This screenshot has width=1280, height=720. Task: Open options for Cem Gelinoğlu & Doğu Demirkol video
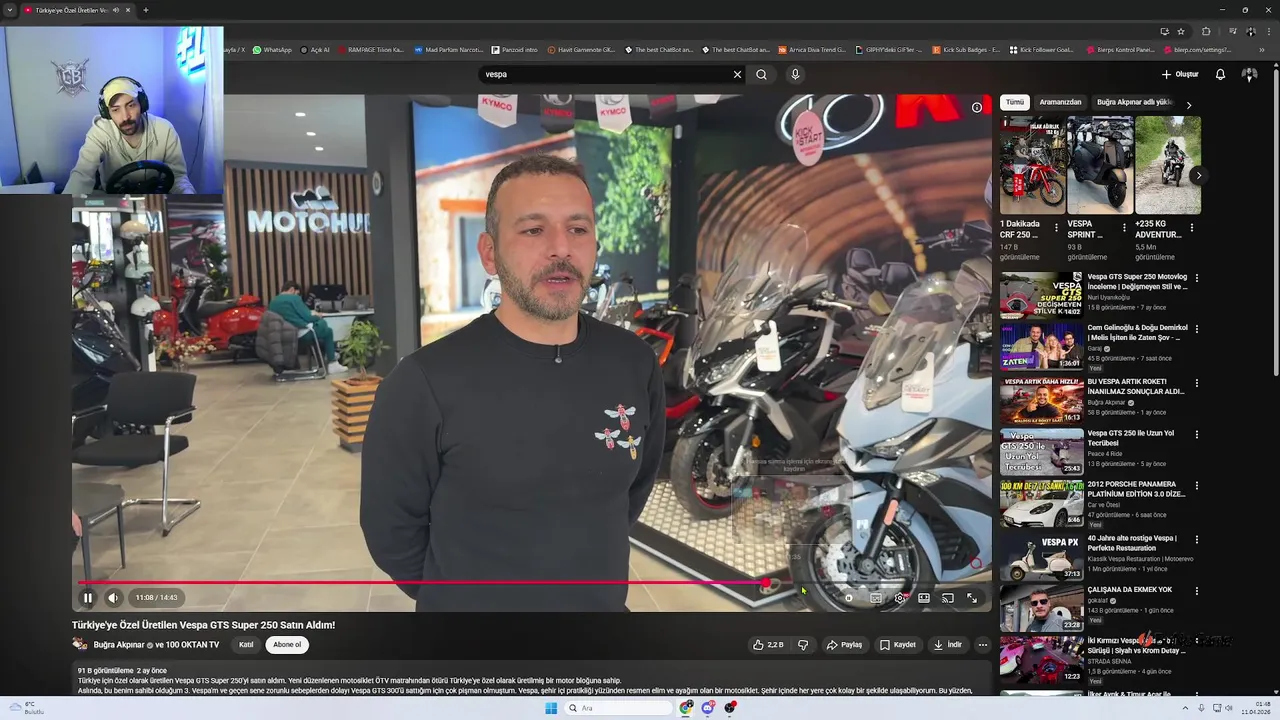pyautogui.click(x=1196, y=329)
